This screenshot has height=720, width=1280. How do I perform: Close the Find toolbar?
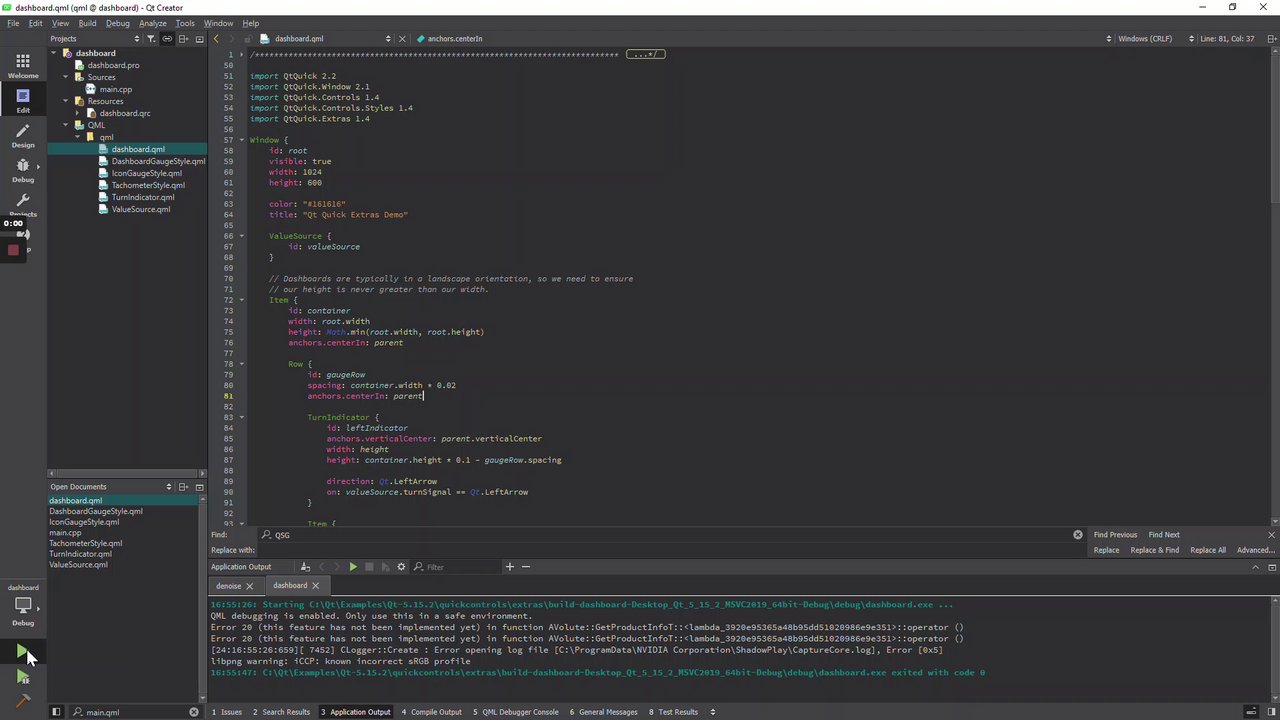(x=1271, y=535)
